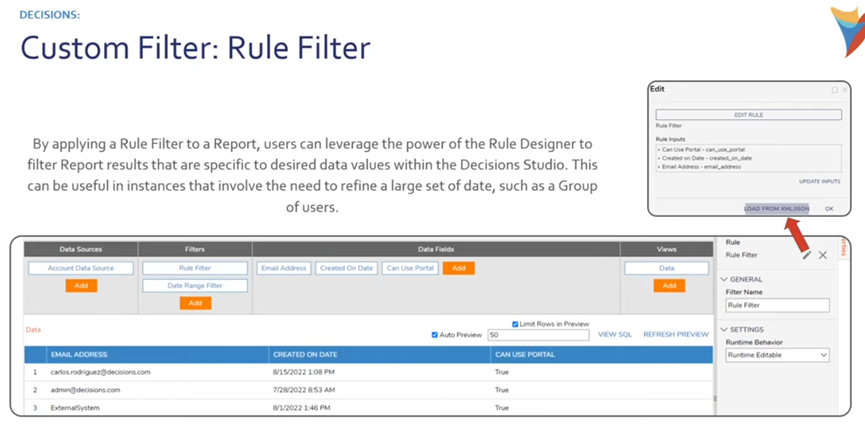This screenshot has width=865, height=426.
Task: Click Add under Data Sources
Action: (81, 286)
